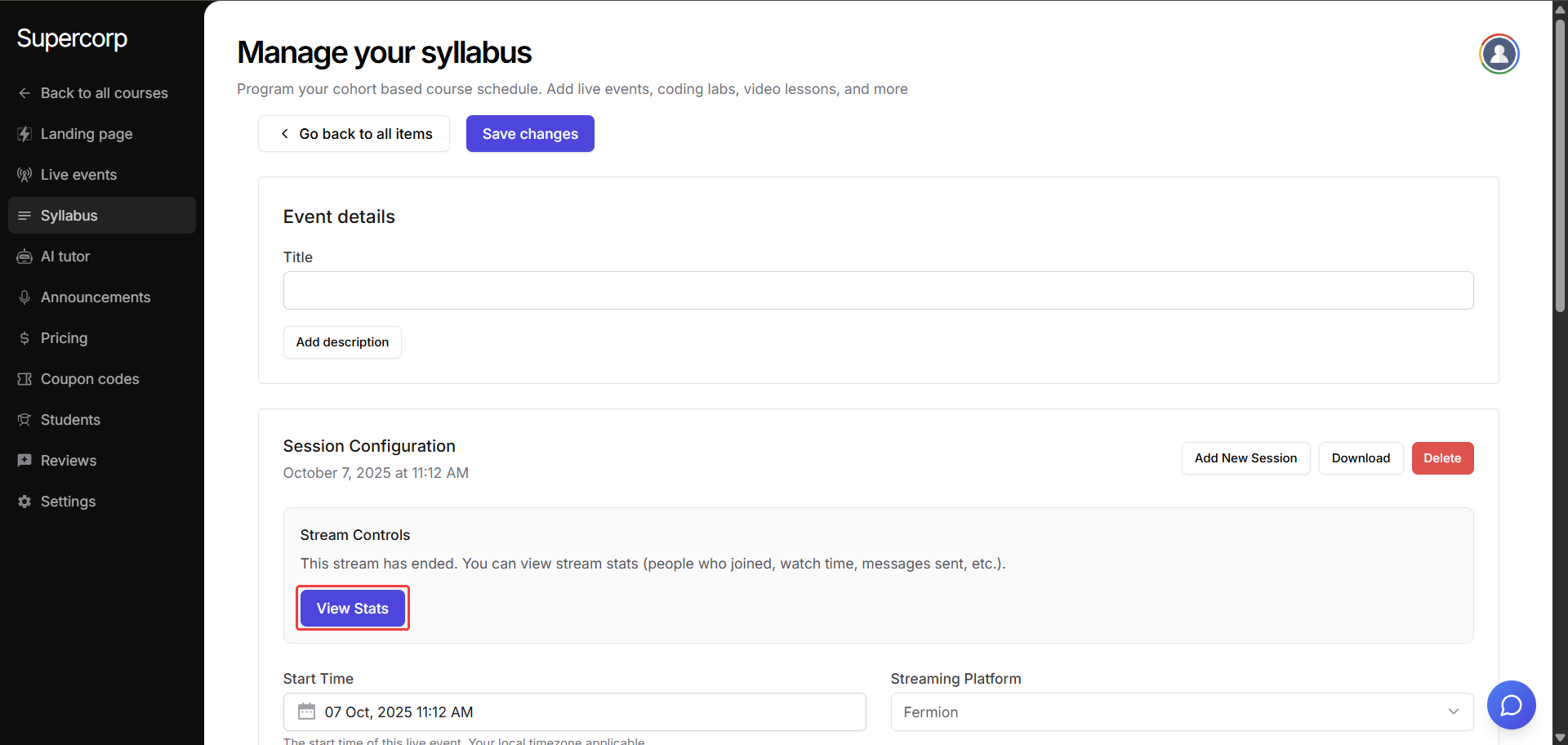1568x745 pixels.
Task: Open the Reviews sidebar item
Action: (x=69, y=461)
